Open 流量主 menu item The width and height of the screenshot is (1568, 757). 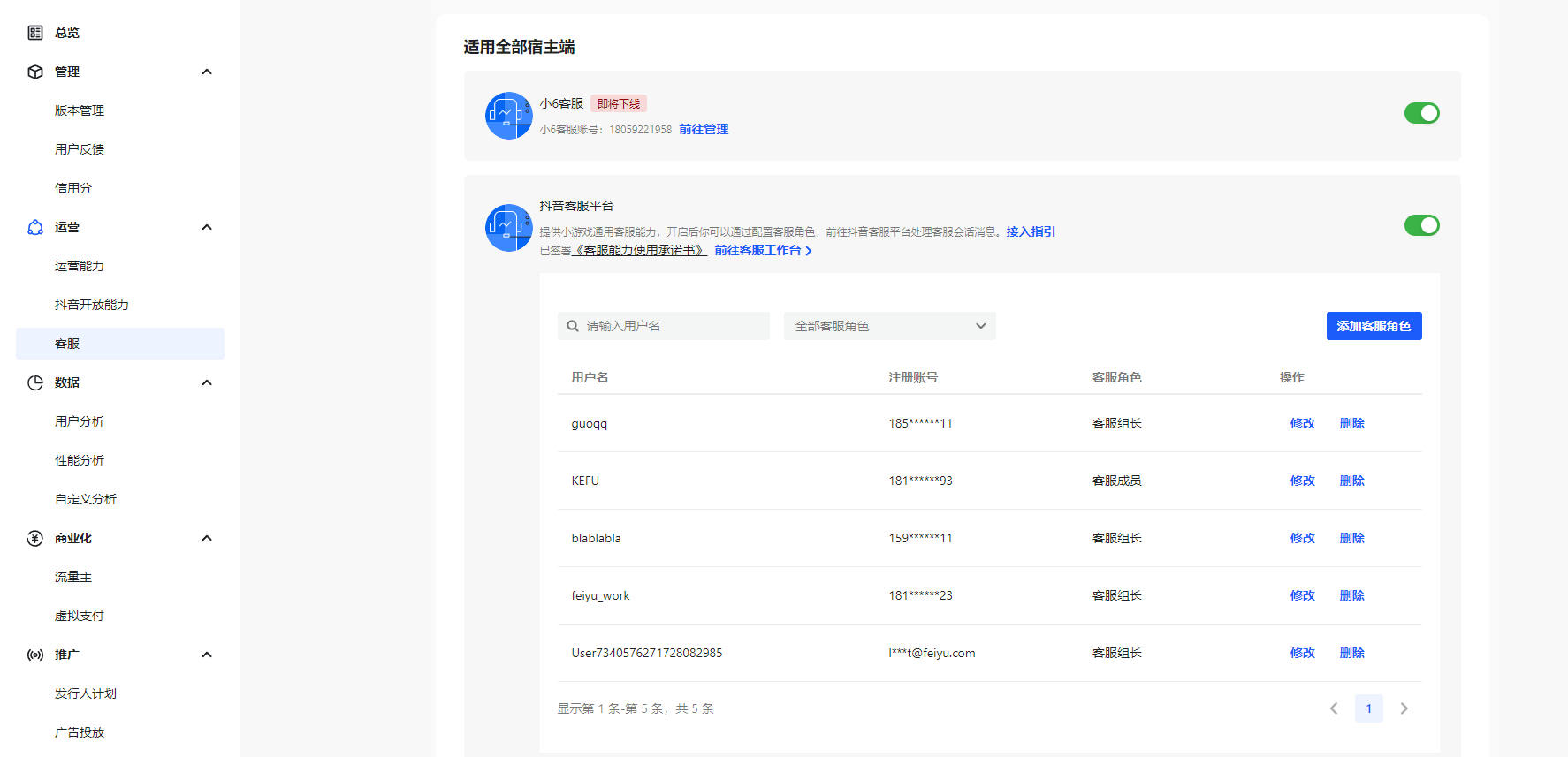(x=73, y=577)
